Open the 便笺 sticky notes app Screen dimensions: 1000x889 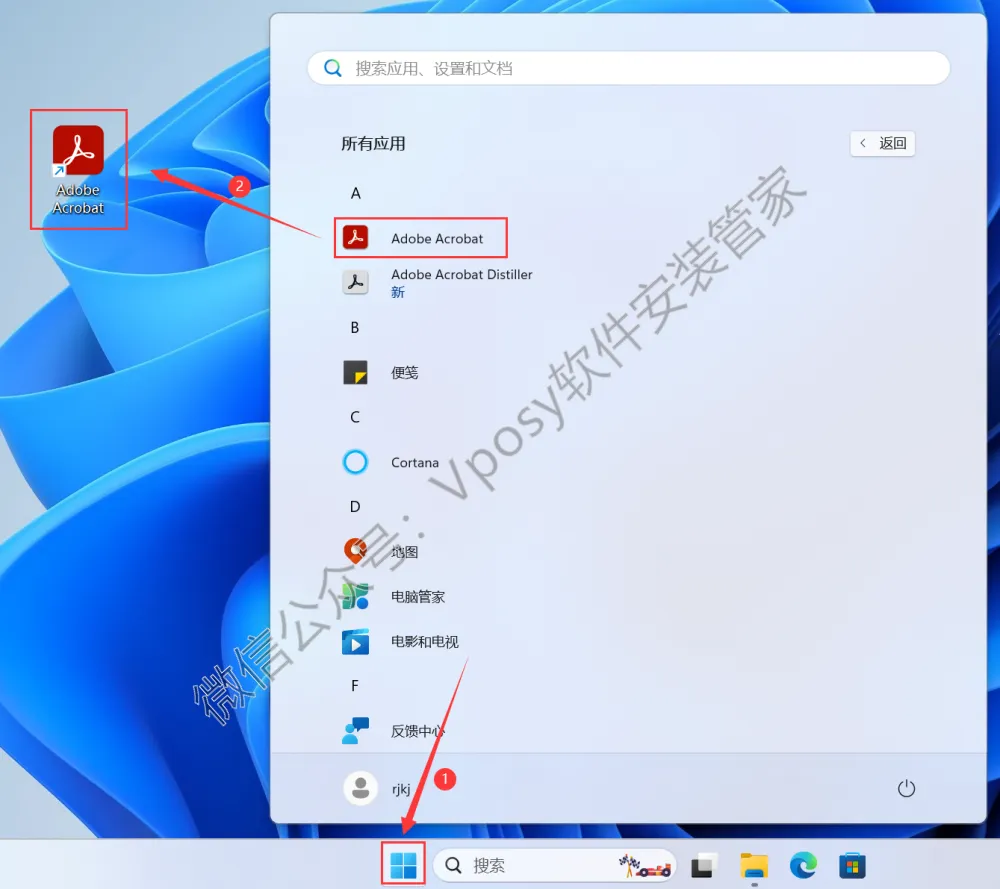point(380,372)
